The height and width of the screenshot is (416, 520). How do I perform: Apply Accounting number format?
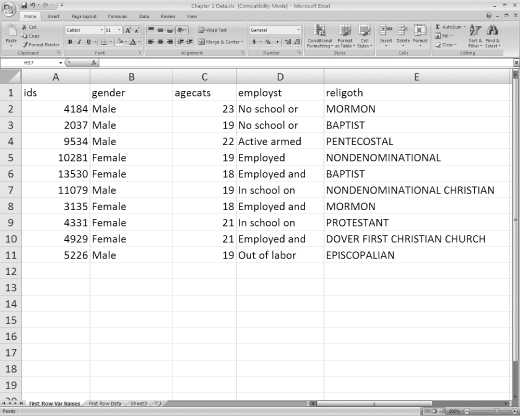click(x=254, y=42)
